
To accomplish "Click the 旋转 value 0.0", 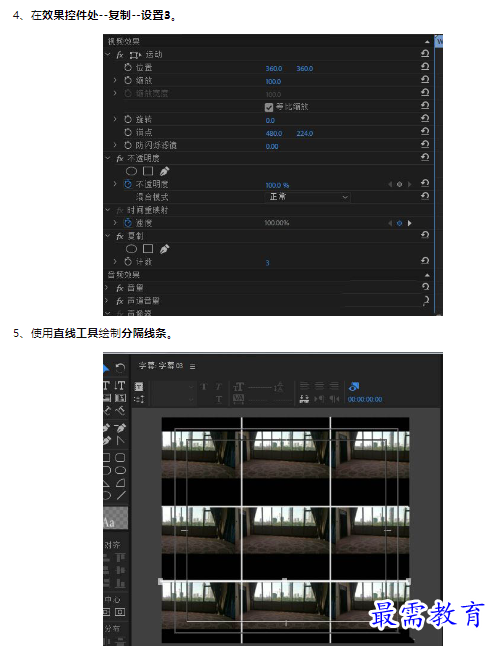I will [270, 120].
